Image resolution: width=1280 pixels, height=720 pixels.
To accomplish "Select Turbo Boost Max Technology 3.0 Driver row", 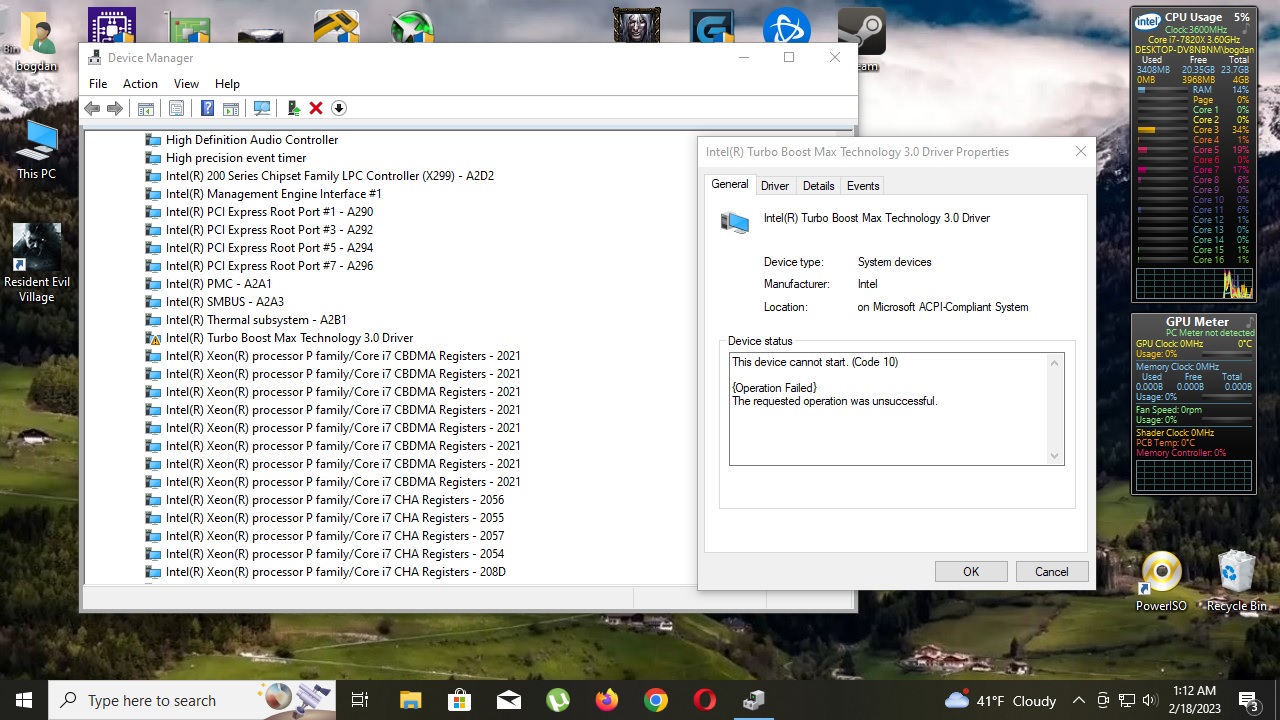I will (x=289, y=338).
